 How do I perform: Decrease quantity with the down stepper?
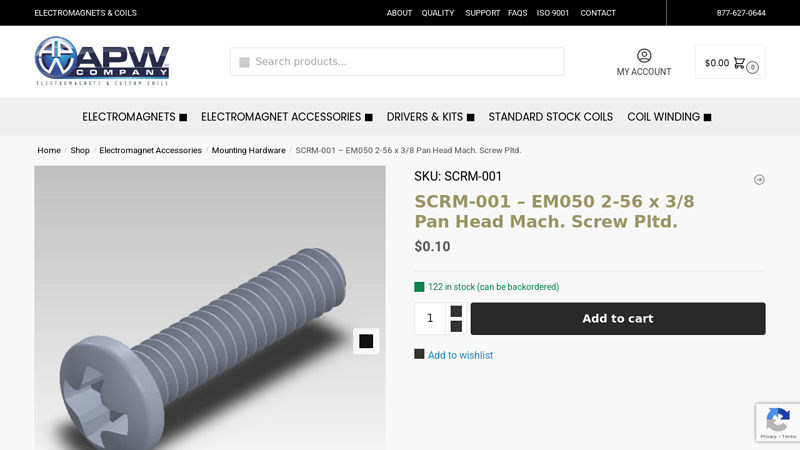pos(456,327)
